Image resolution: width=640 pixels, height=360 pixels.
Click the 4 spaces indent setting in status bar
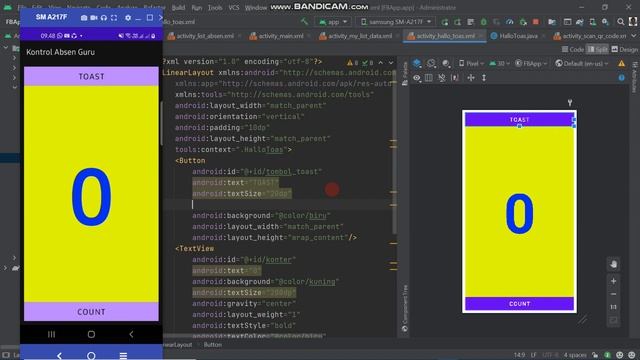point(575,355)
